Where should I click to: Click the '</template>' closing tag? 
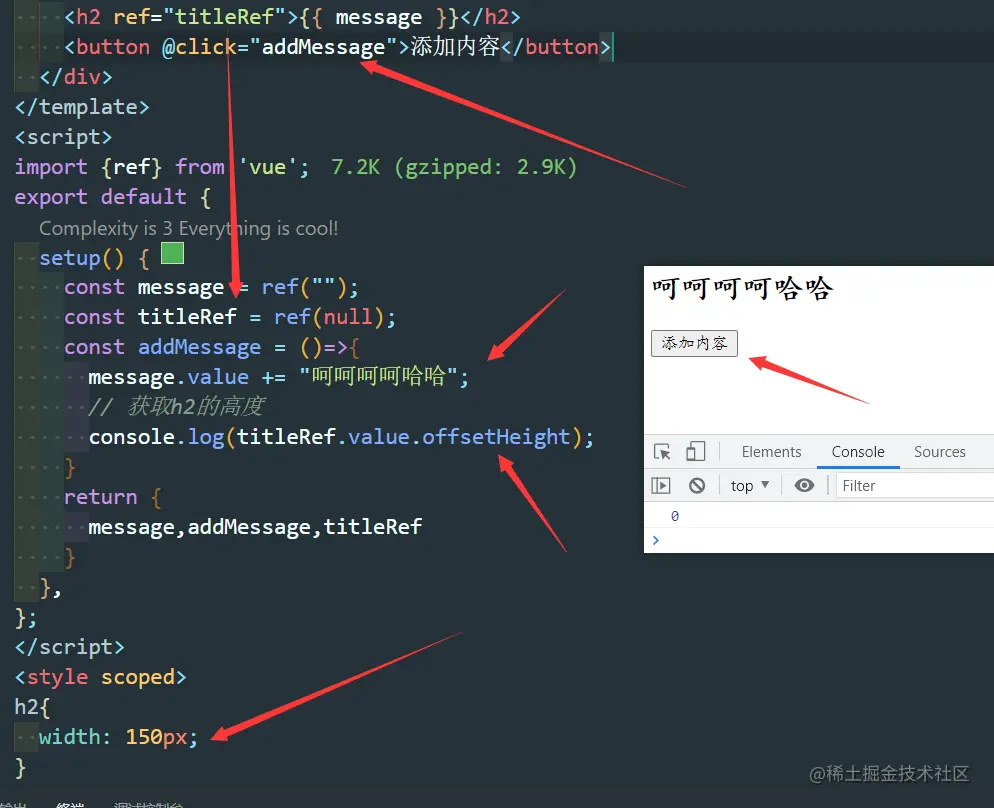(x=82, y=107)
